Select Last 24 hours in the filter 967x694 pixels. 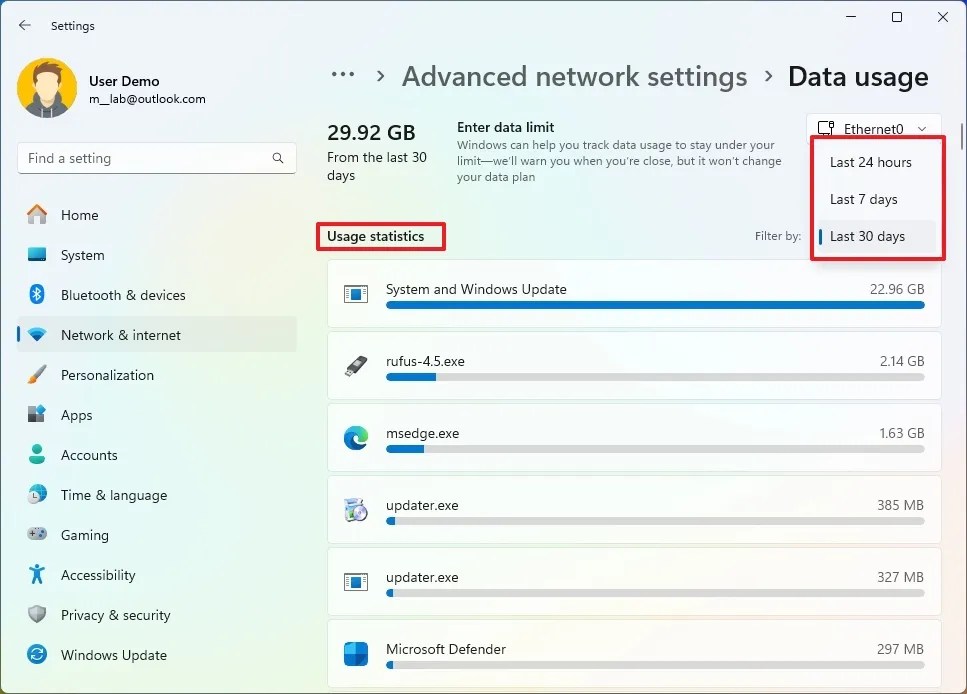(871, 162)
